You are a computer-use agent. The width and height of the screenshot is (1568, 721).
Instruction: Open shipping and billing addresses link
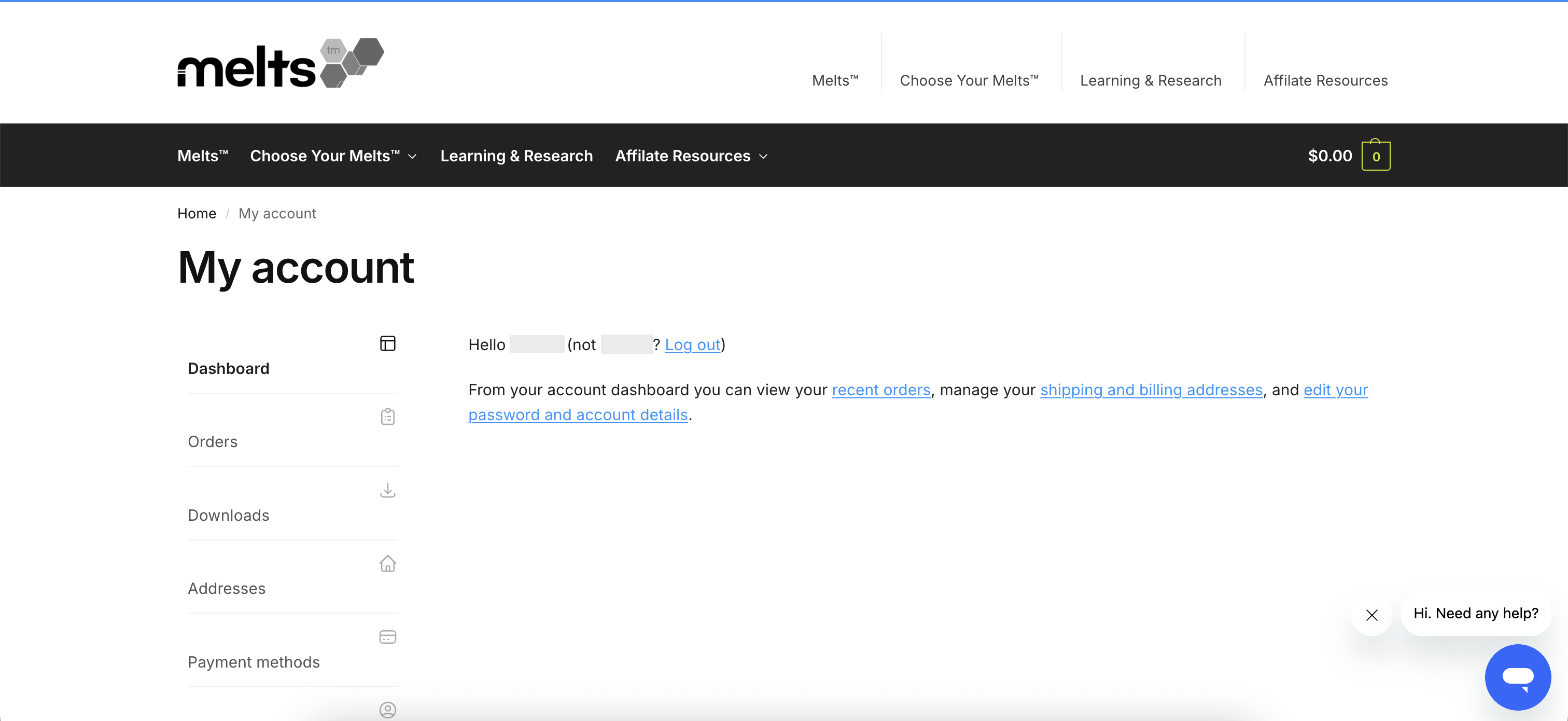tap(1151, 390)
